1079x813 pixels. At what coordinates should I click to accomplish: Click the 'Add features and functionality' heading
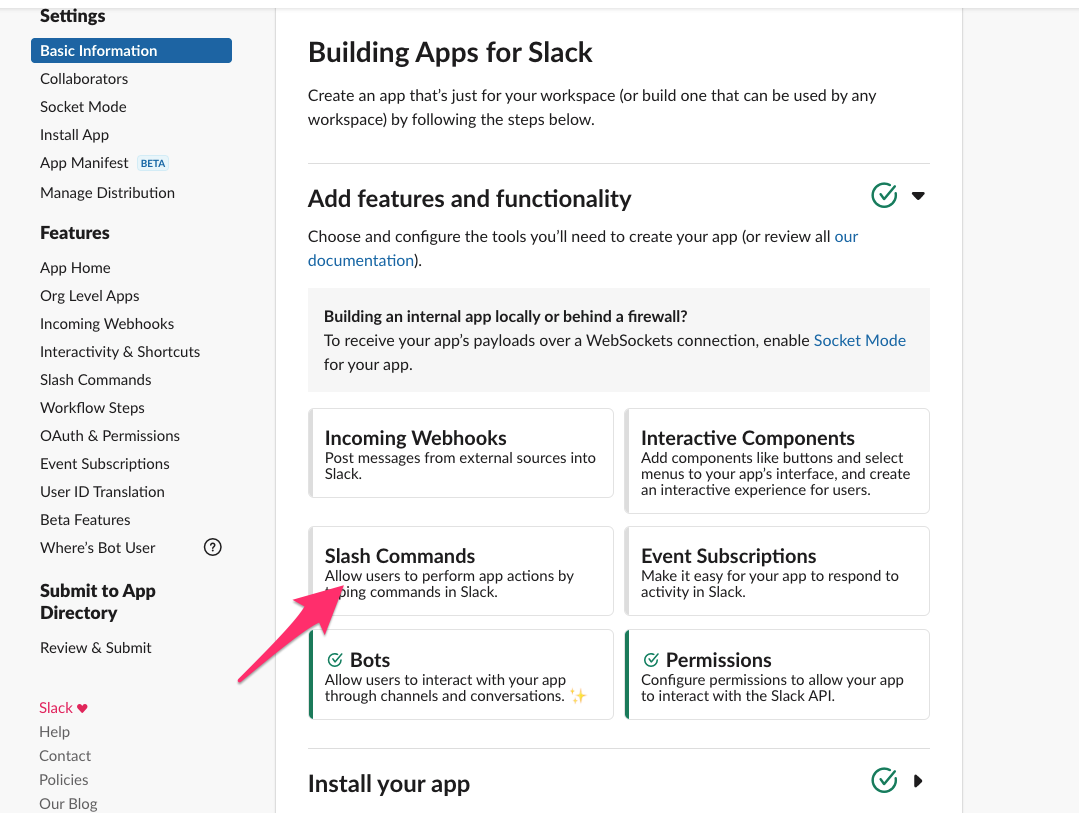point(469,198)
